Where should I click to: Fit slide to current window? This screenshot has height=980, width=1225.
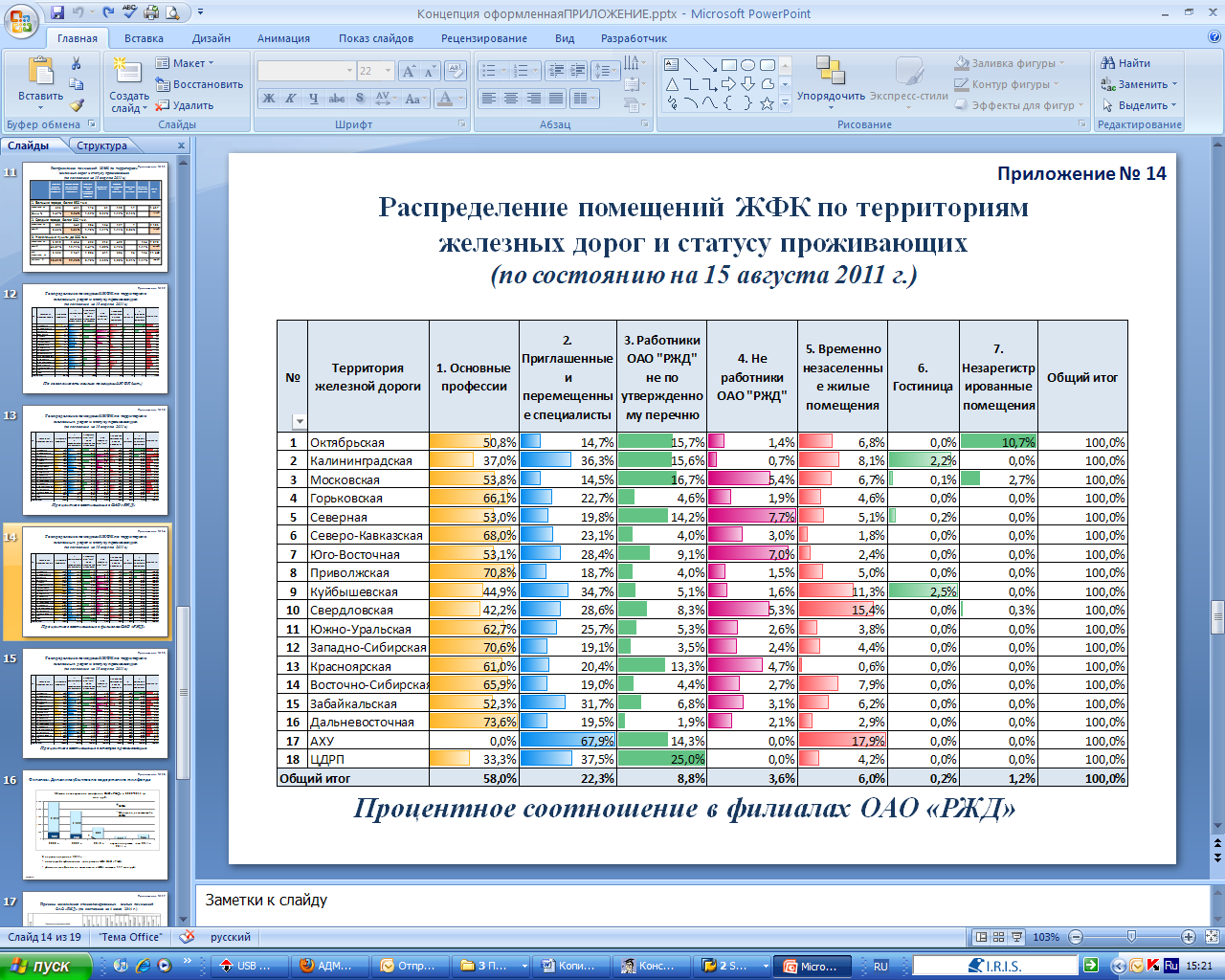tap(1211, 937)
